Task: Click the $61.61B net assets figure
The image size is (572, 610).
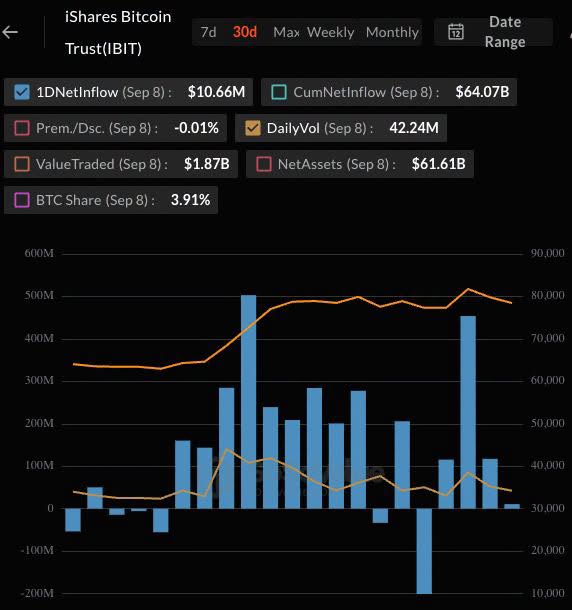Action: tap(439, 164)
